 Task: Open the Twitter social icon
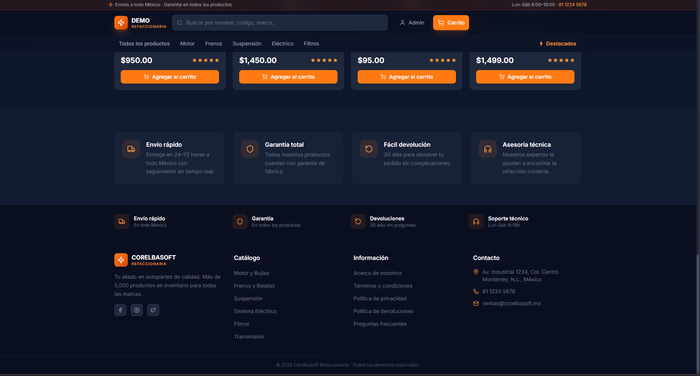[153, 310]
